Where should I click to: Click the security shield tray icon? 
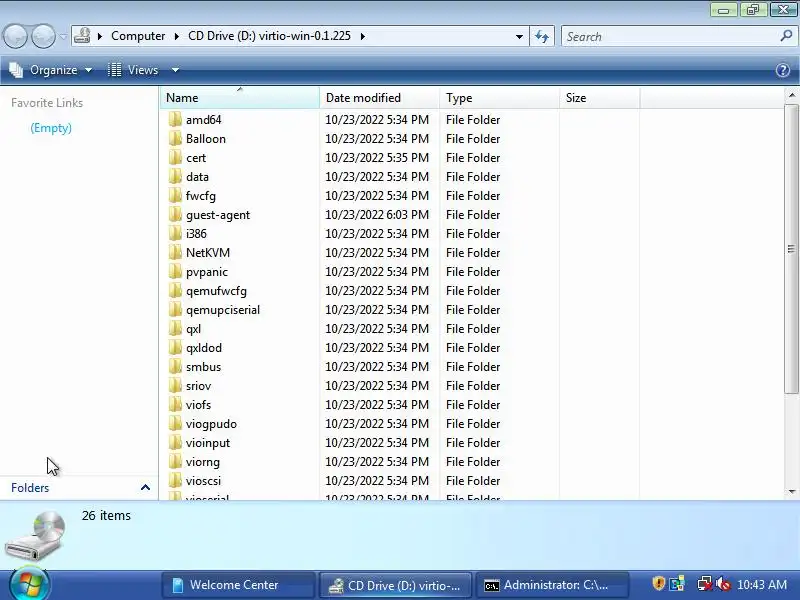pos(658,583)
